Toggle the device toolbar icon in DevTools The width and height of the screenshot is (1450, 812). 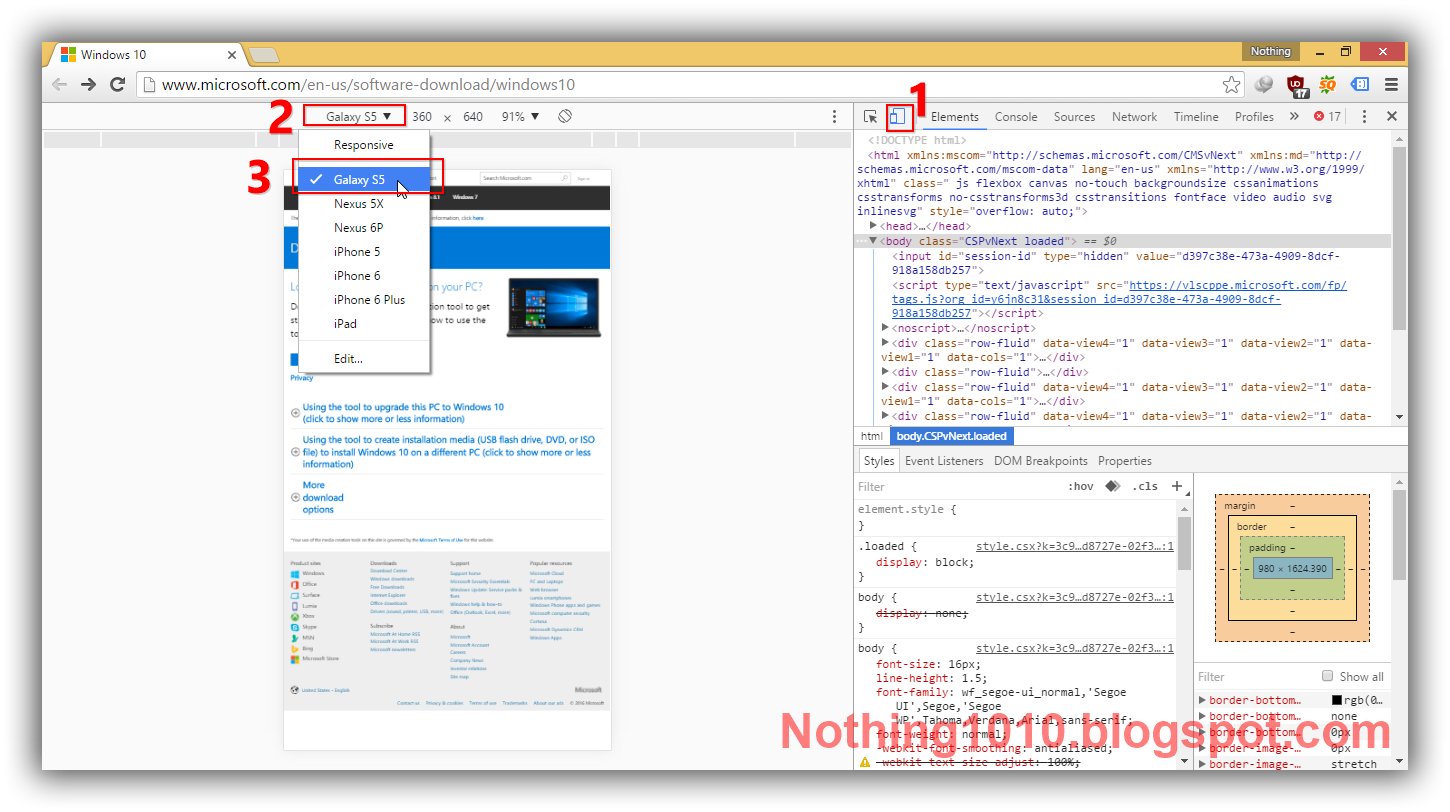tap(898, 117)
